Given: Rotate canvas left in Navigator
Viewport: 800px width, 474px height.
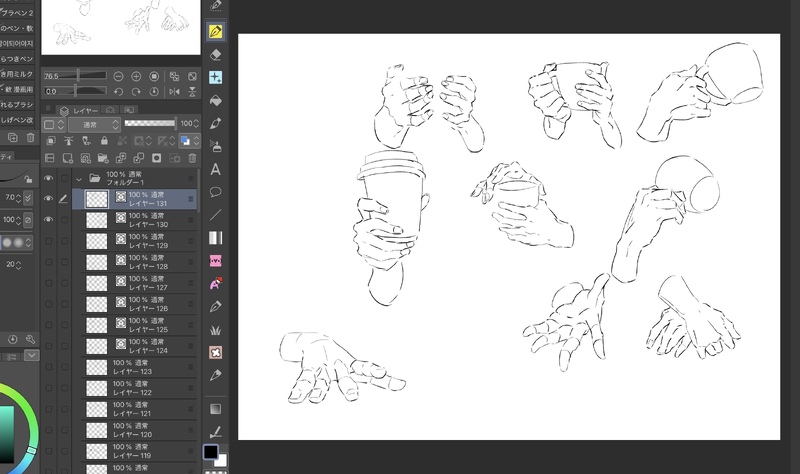Looking at the screenshot, I should point(118,92).
